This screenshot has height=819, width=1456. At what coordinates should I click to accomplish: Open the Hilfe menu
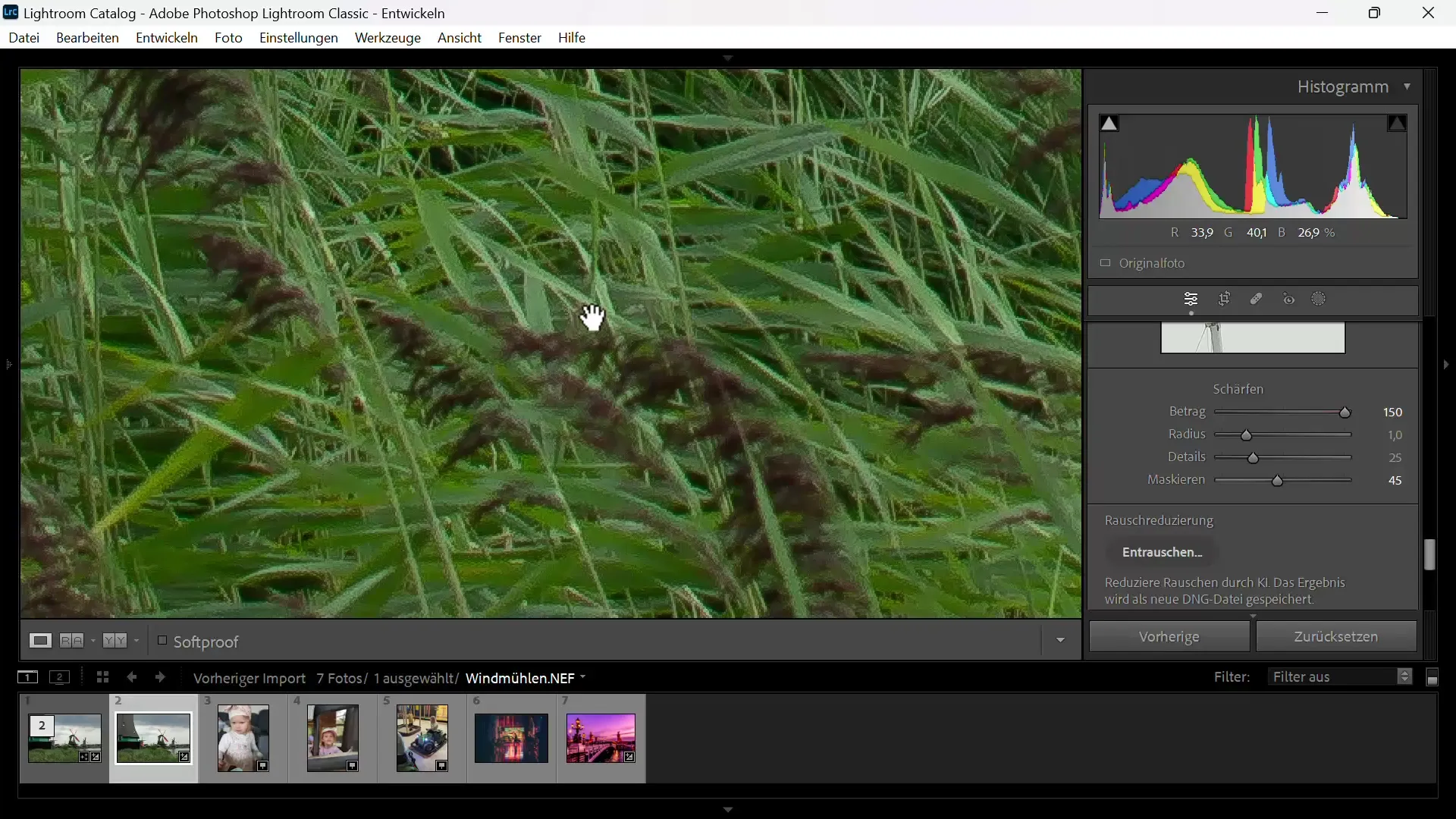pos(572,38)
